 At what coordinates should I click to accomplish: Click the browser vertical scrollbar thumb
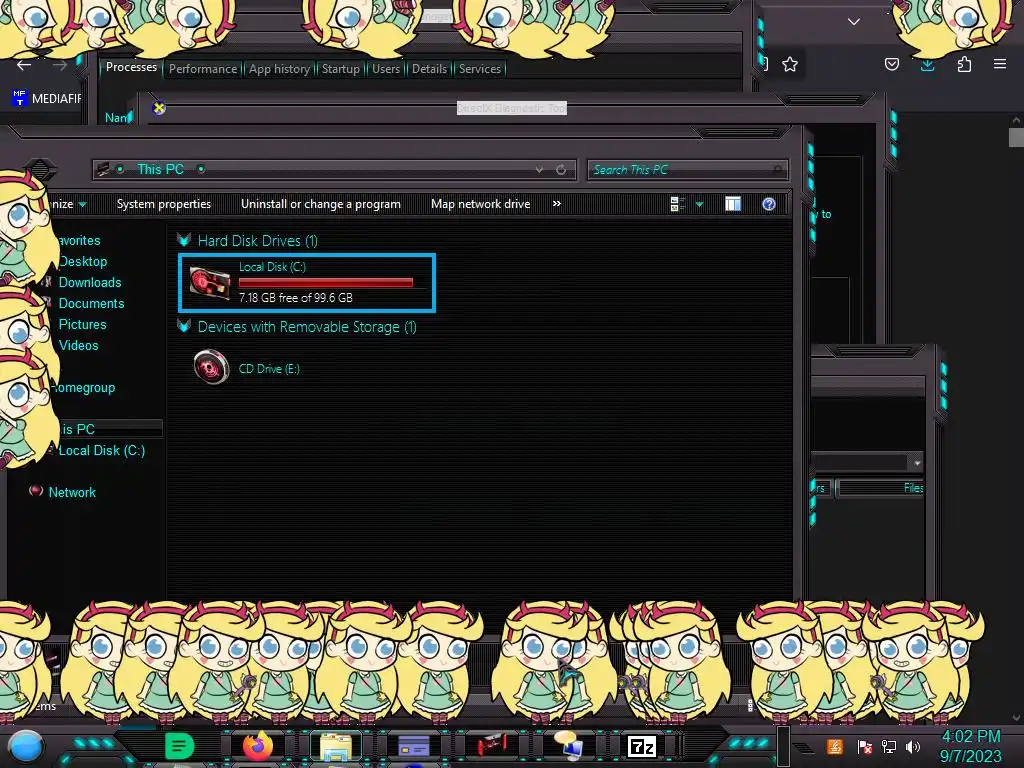(x=1016, y=138)
